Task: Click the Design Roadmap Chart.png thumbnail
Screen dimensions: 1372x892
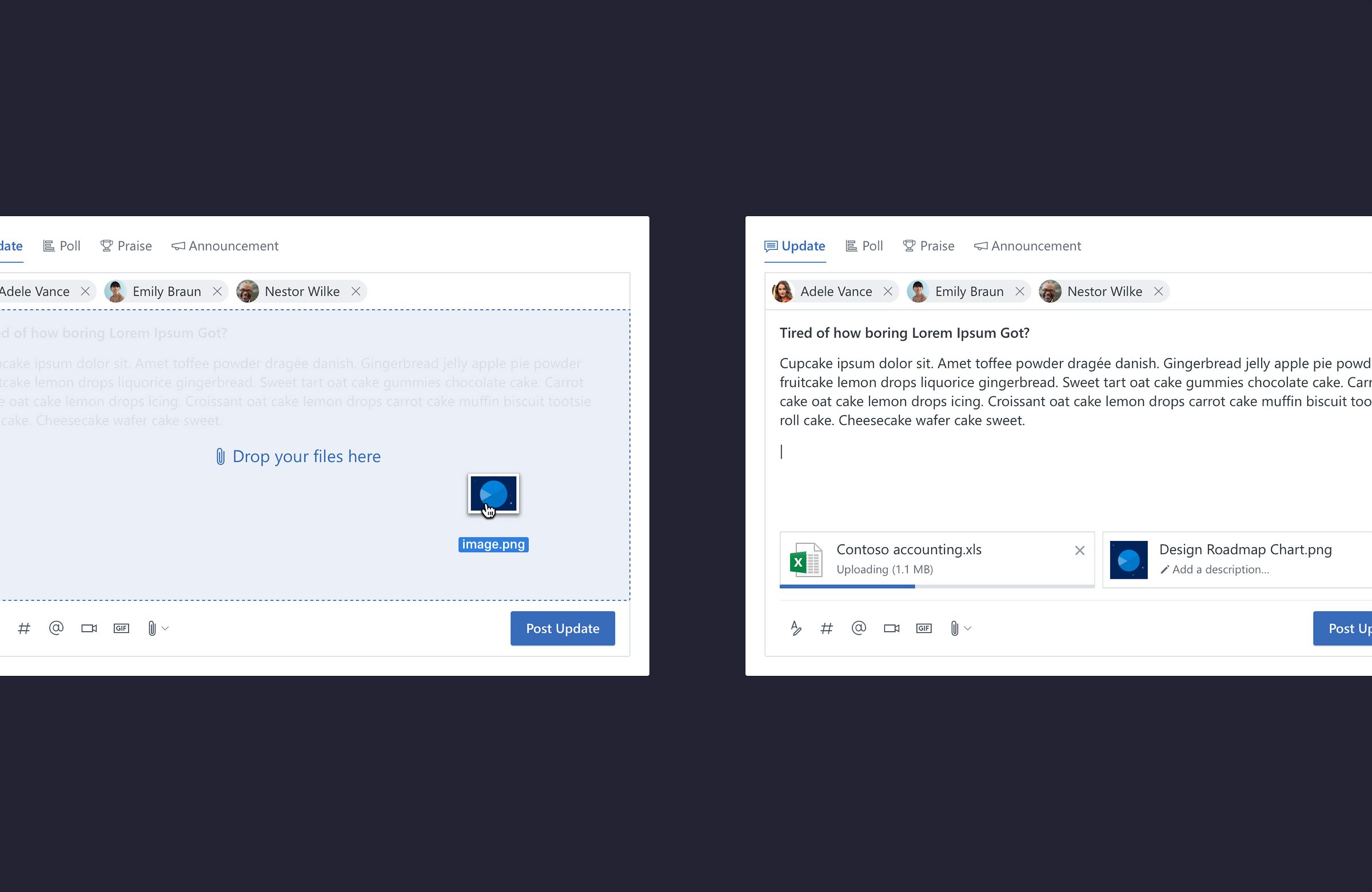Action: 1127,558
